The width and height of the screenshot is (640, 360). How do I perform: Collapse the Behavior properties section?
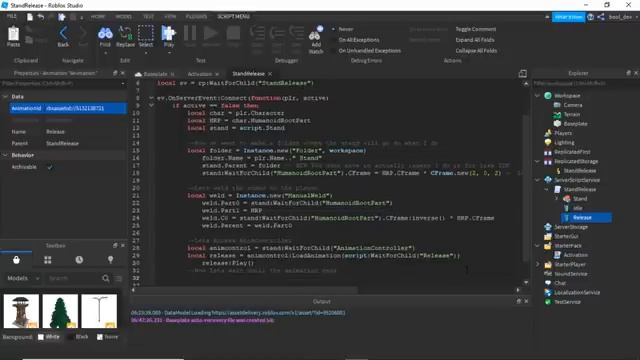(5, 156)
